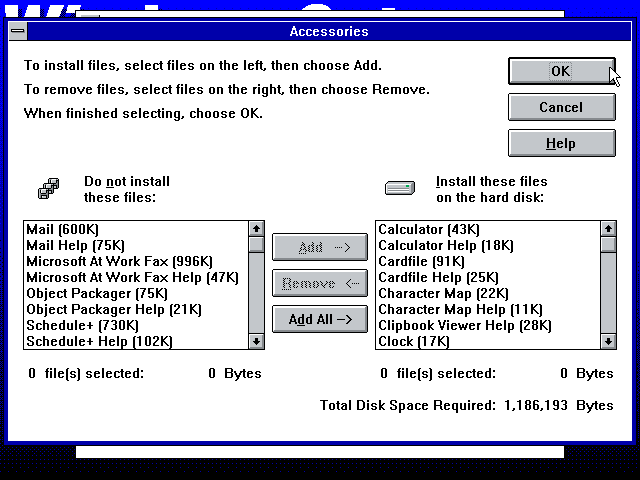The height and width of the screenshot is (480, 640).
Task: Cancel the Accessories dialog
Action: [562, 107]
